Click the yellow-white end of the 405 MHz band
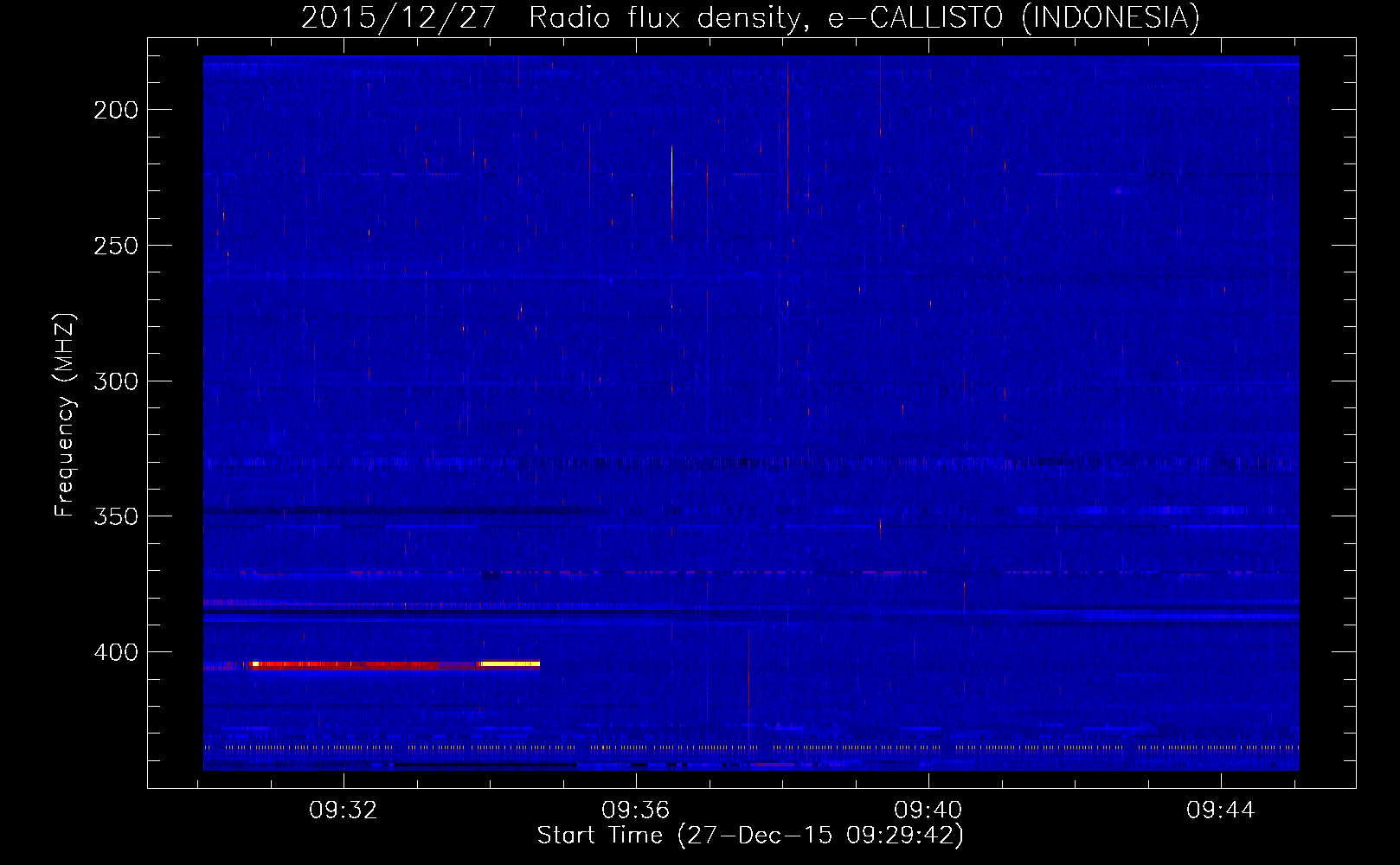This screenshot has height=865, width=1400. (x=511, y=663)
